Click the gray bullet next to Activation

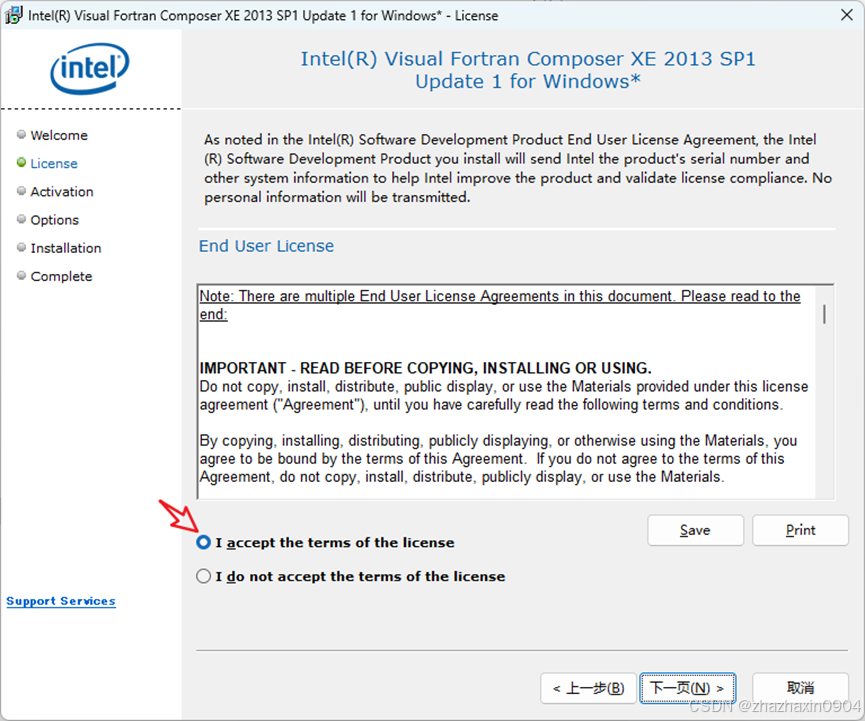pos(22,190)
